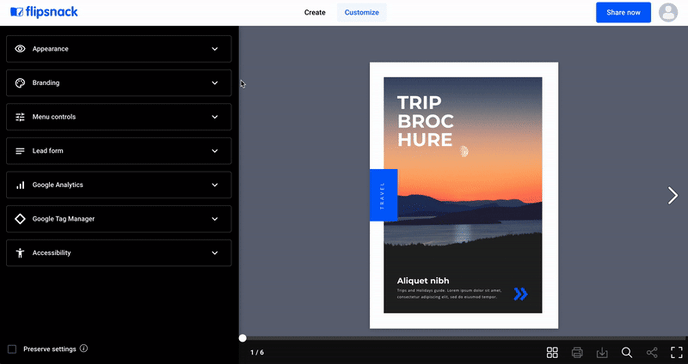Click the search magnifier icon
The width and height of the screenshot is (688, 364).
point(627,352)
